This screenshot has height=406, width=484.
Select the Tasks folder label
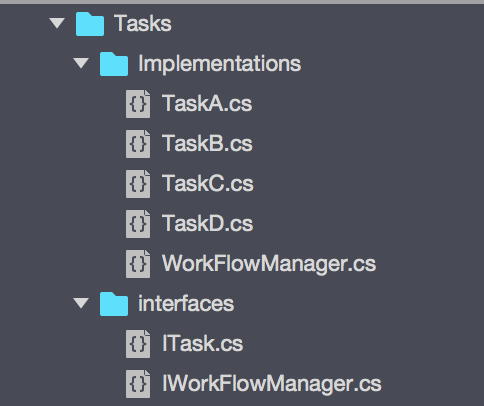point(143,24)
